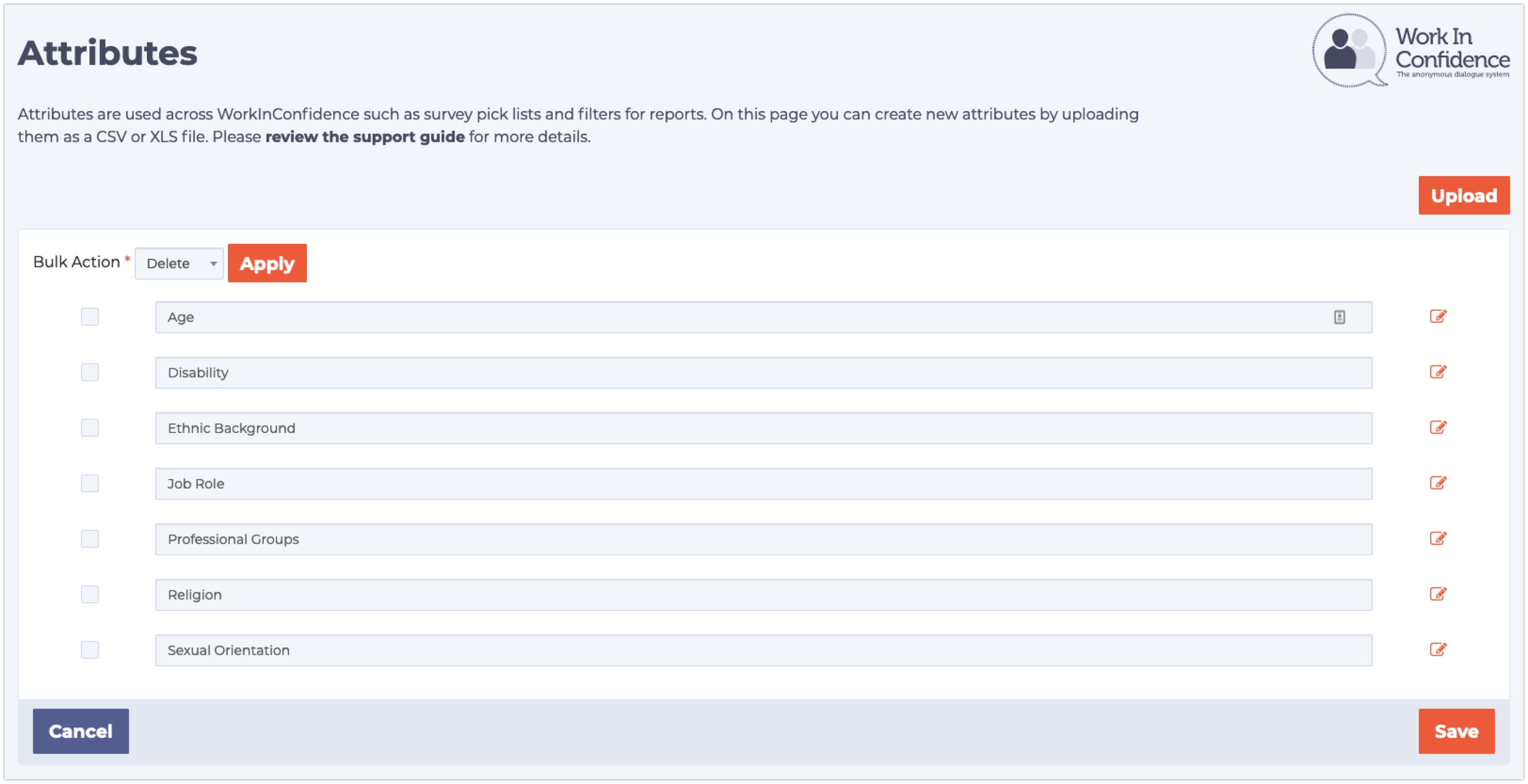The height and width of the screenshot is (784, 1528).
Task: Click the review the support guide link
Action: point(364,137)
